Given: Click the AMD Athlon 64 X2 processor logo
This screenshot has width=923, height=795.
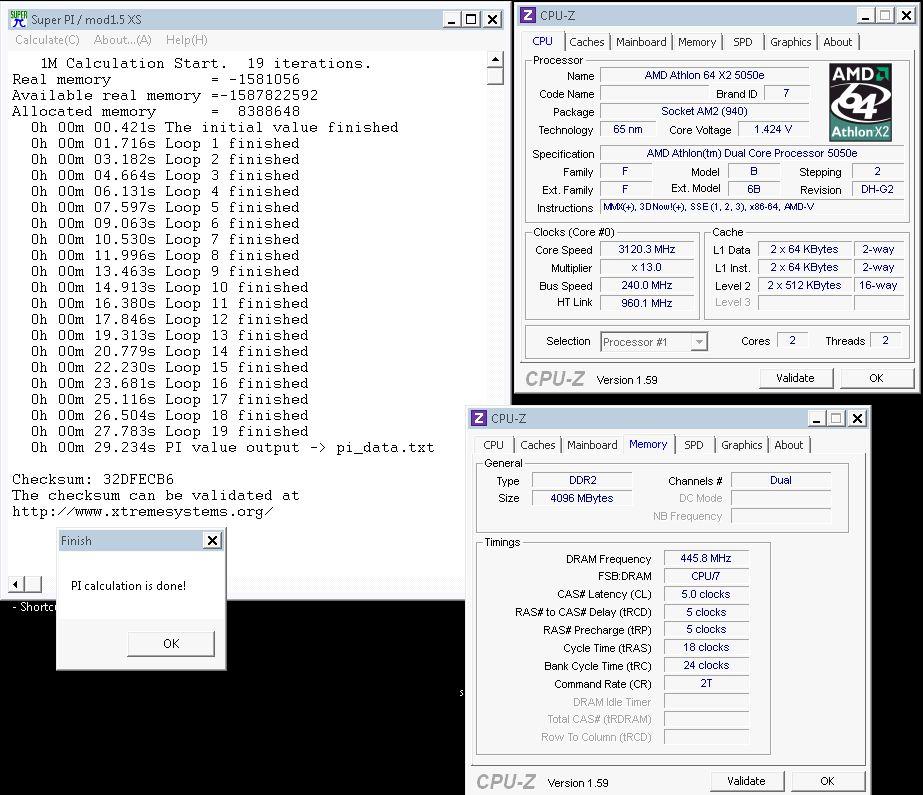Looking at the screenshot, I should coord(860,102).
